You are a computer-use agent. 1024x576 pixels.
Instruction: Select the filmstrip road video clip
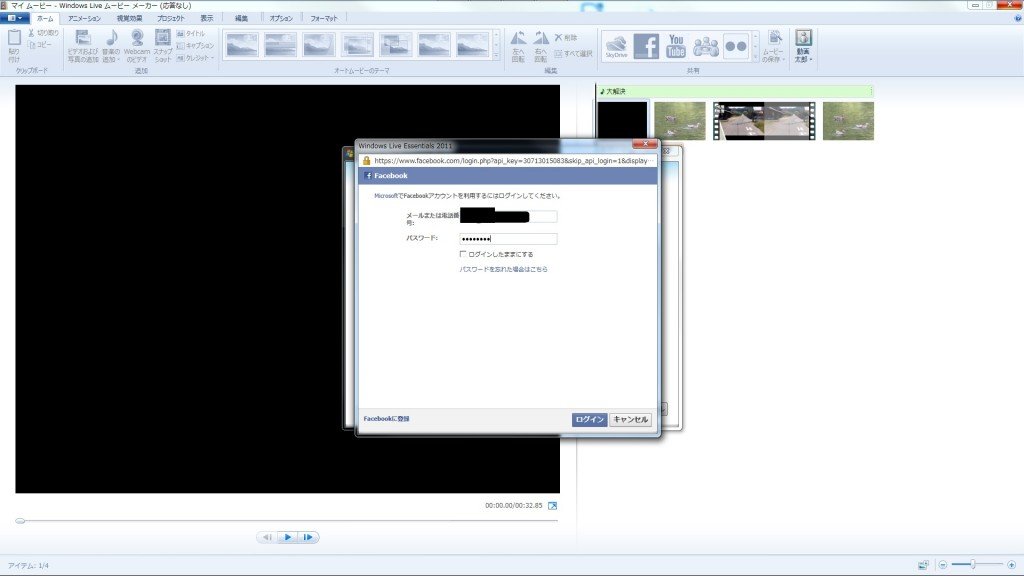(764, 121)
